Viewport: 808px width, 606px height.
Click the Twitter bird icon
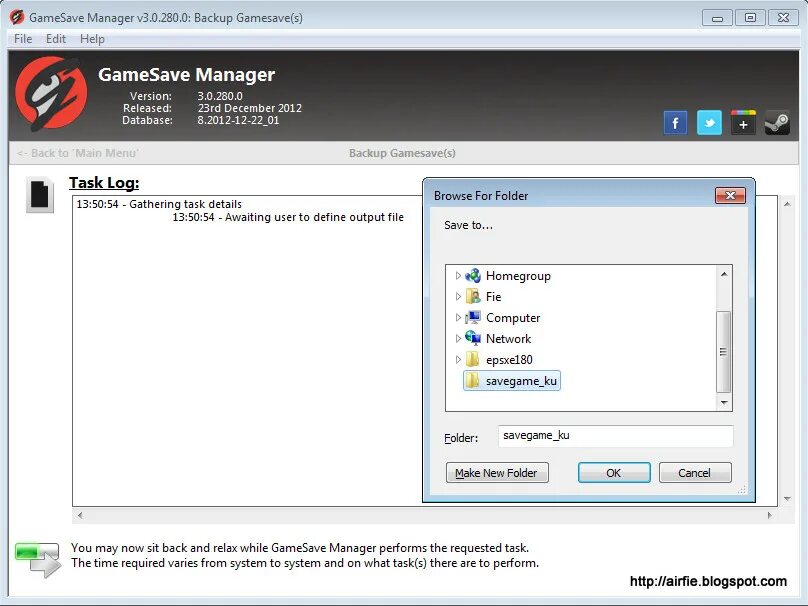point(709,122)
